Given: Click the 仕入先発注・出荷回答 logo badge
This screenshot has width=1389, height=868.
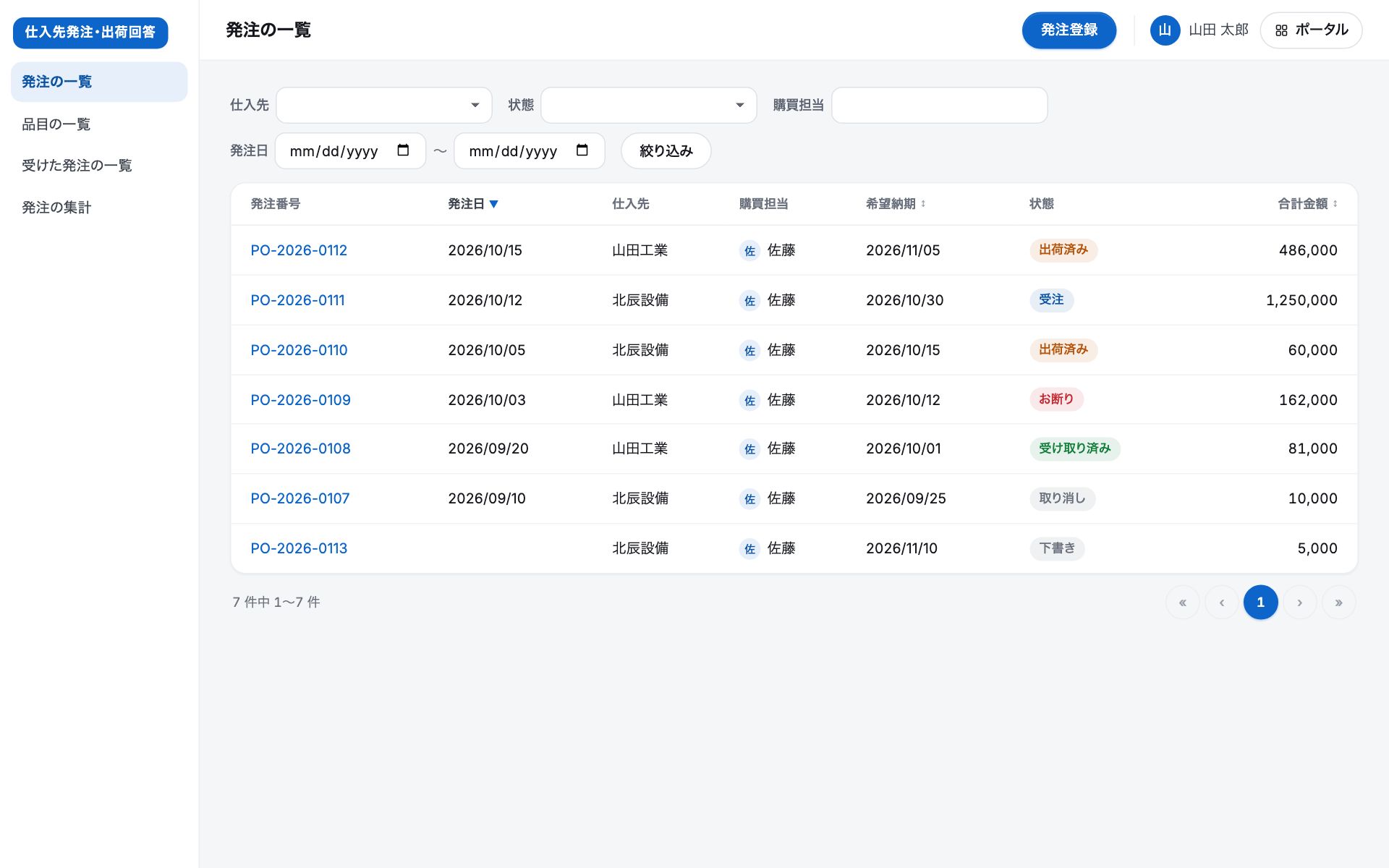Looking at the screenshot, I should coord(90,33).
